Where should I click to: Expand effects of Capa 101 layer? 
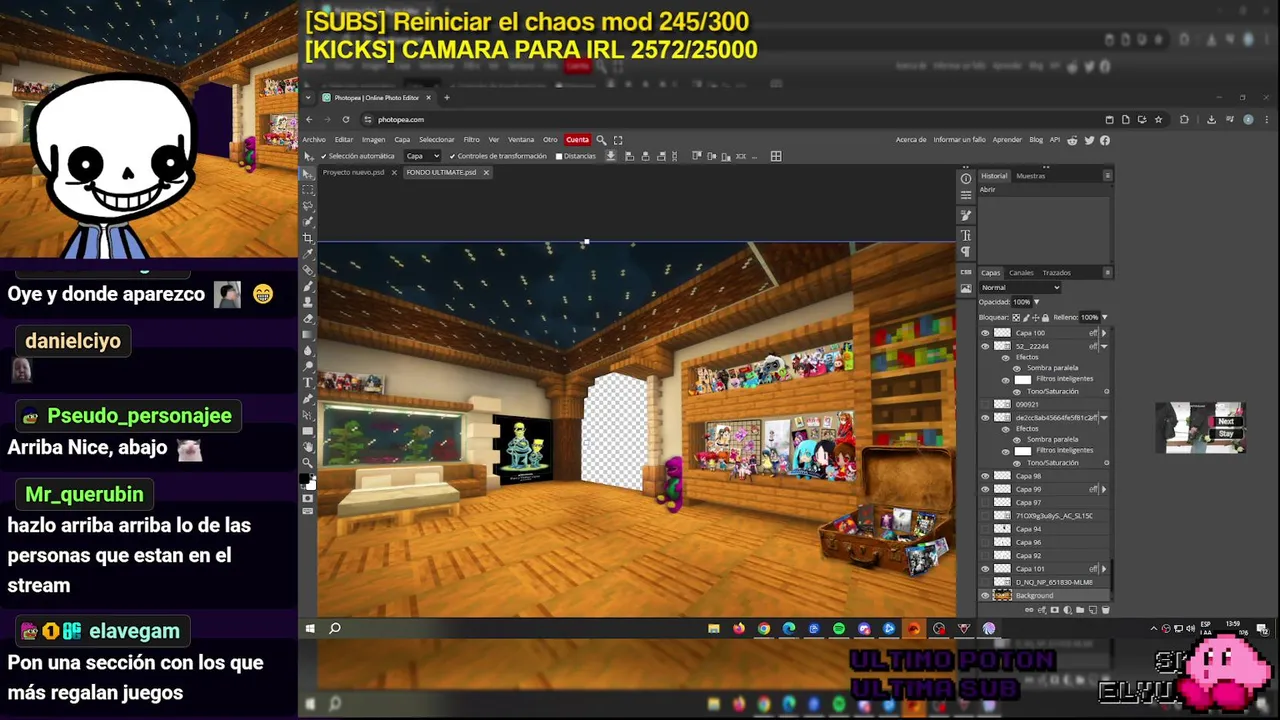point(1104,568)
